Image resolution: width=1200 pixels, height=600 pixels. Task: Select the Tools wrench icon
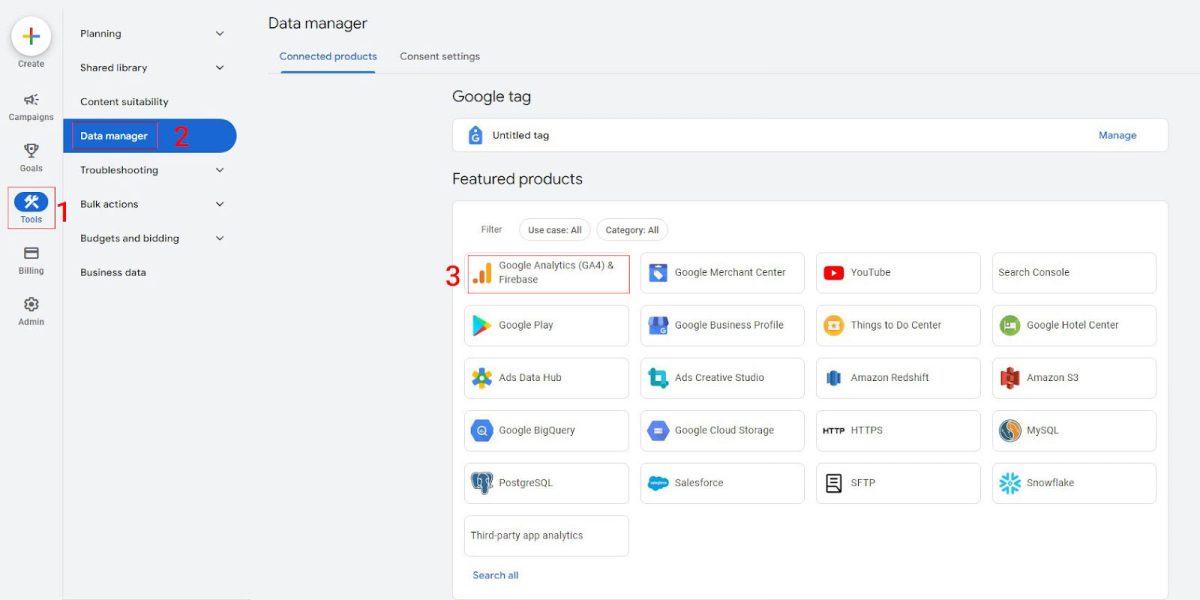[31, 202]
